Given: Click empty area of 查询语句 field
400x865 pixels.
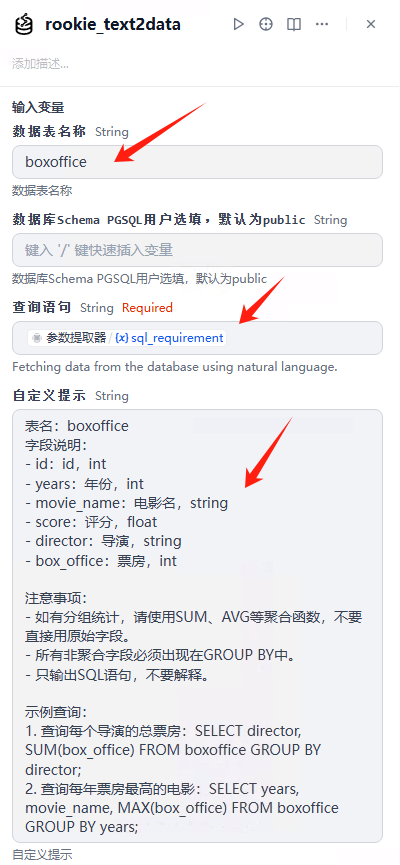Looking at the screenshot, I should 303,338.
